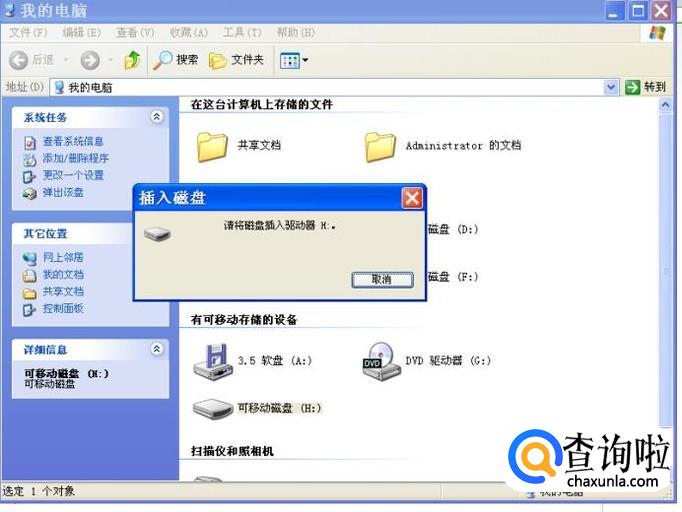682x512 pixels.
Task: Click 取消 in the insert disk dialog
Action: click(x=382, y=279)
